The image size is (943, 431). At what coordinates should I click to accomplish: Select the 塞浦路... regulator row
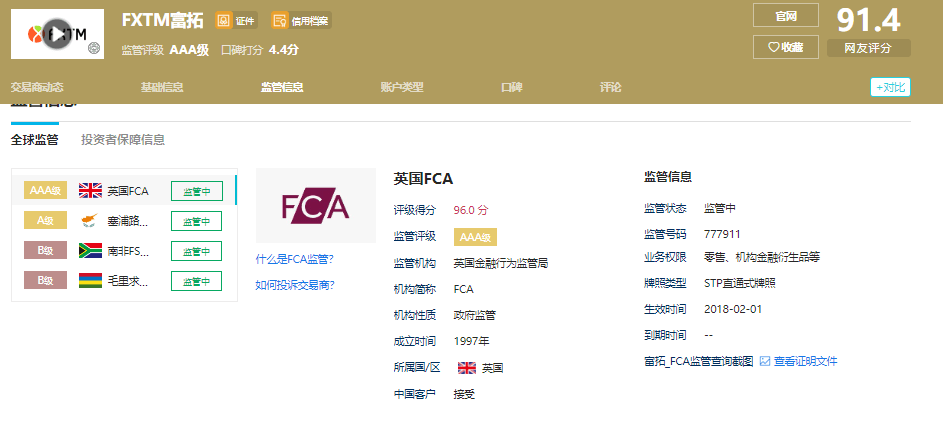point(124,221)
